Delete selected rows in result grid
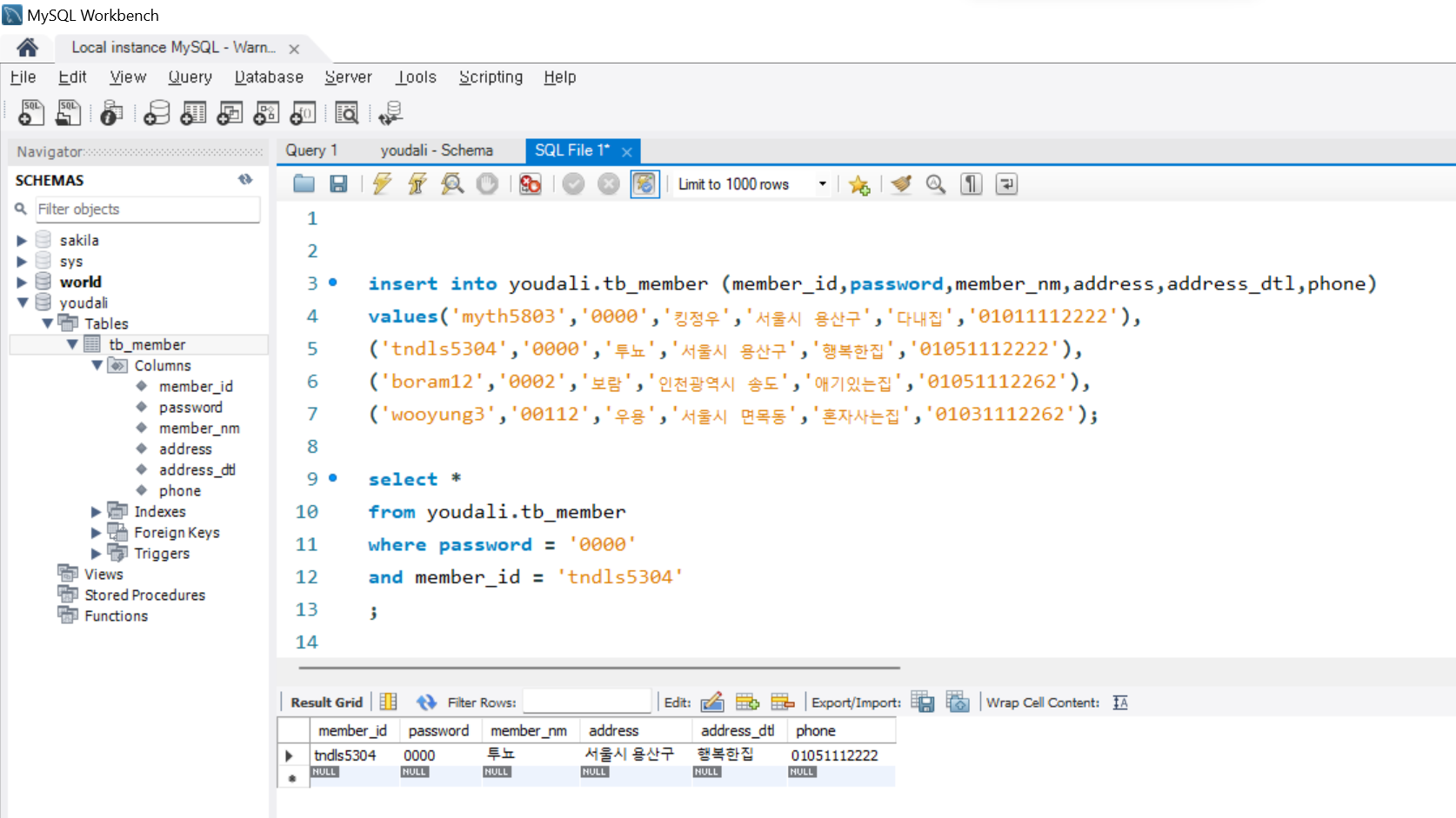The width and height of the screenshot is (1456, 818). (x=783, y=702)
